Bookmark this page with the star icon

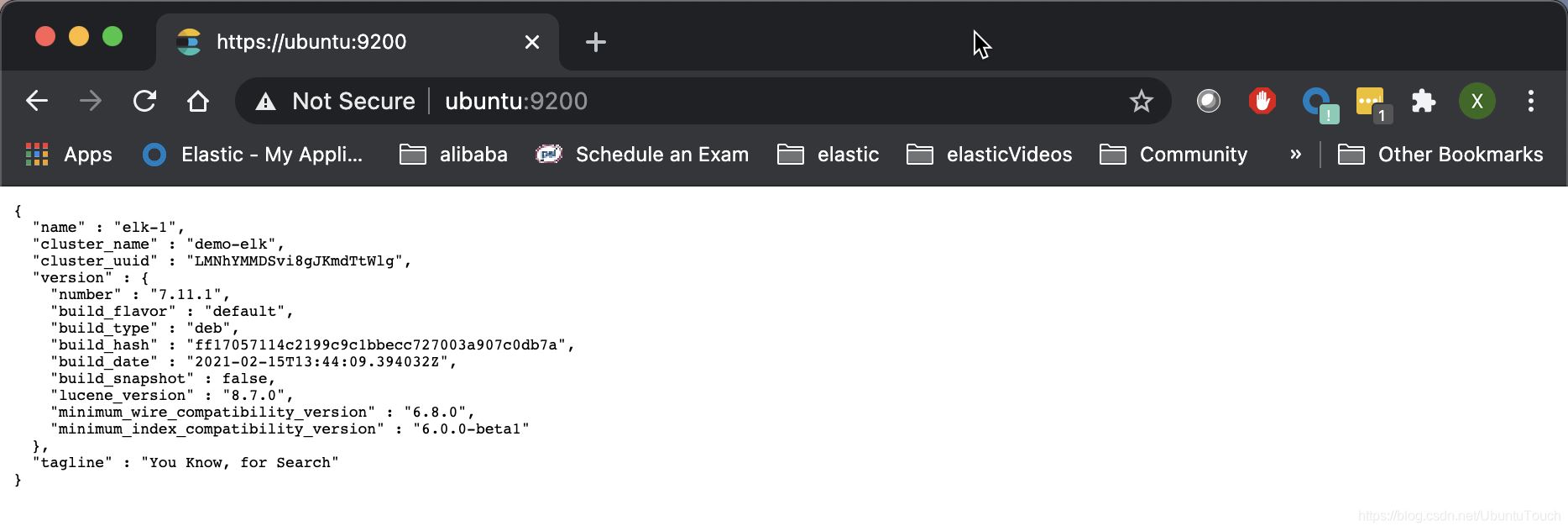click(x=1141, y=102)
